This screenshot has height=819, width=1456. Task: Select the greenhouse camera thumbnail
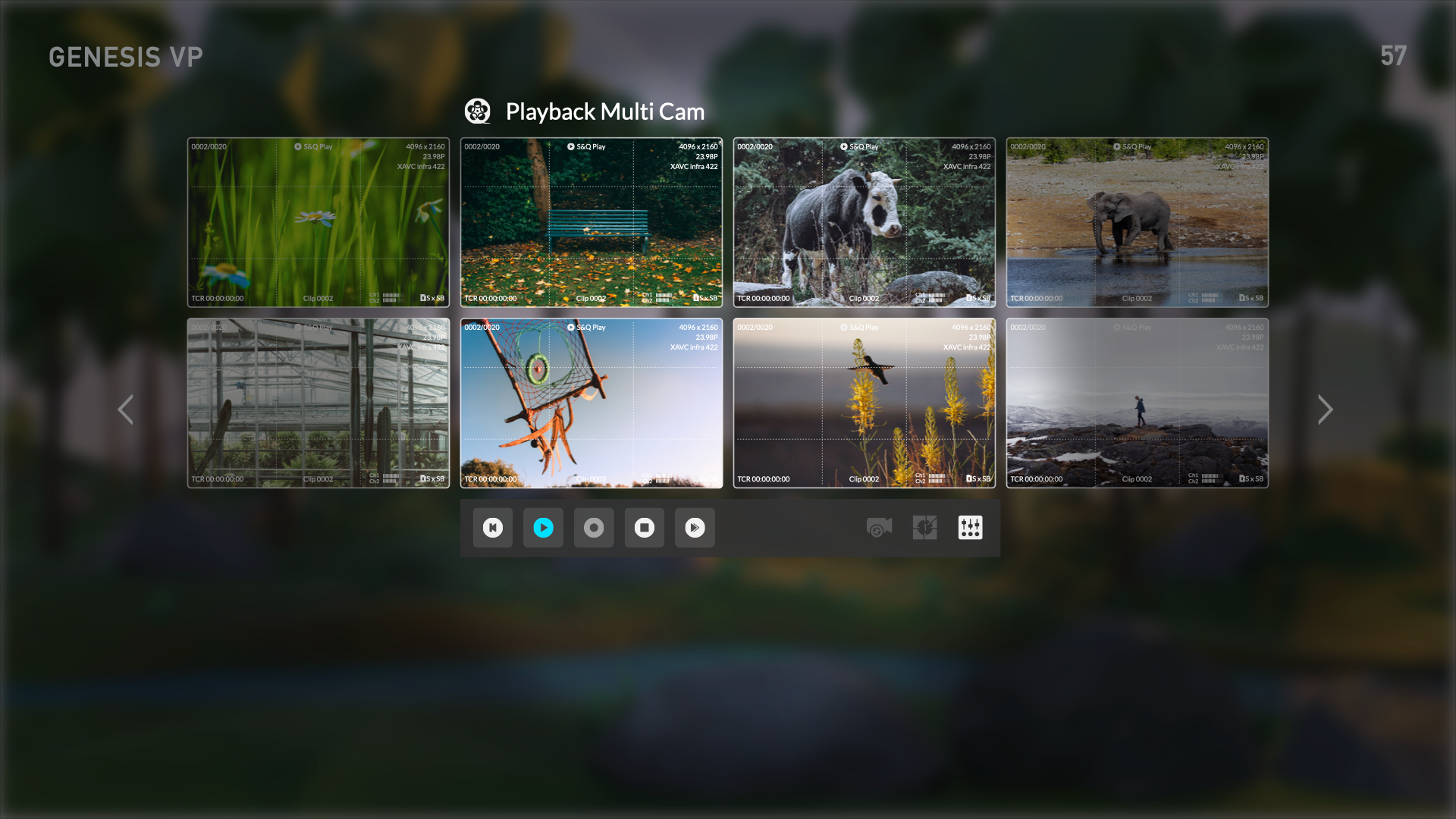[x=318, y=403]
